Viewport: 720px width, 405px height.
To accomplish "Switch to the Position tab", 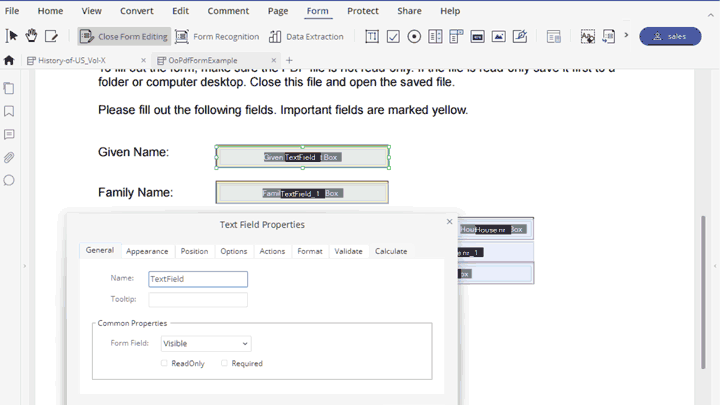I will 194,251.
